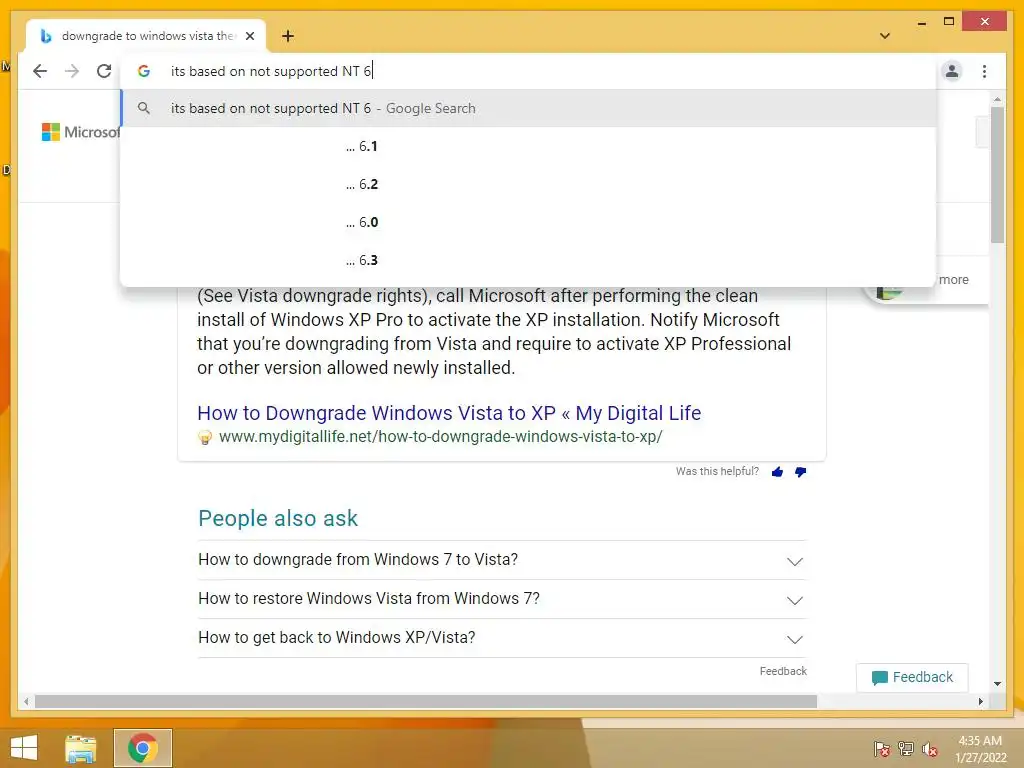This screenshot has width=1024, height=768.
Task: Click the horizontal scrollbar thumb
Action: (x=425, y=701)
